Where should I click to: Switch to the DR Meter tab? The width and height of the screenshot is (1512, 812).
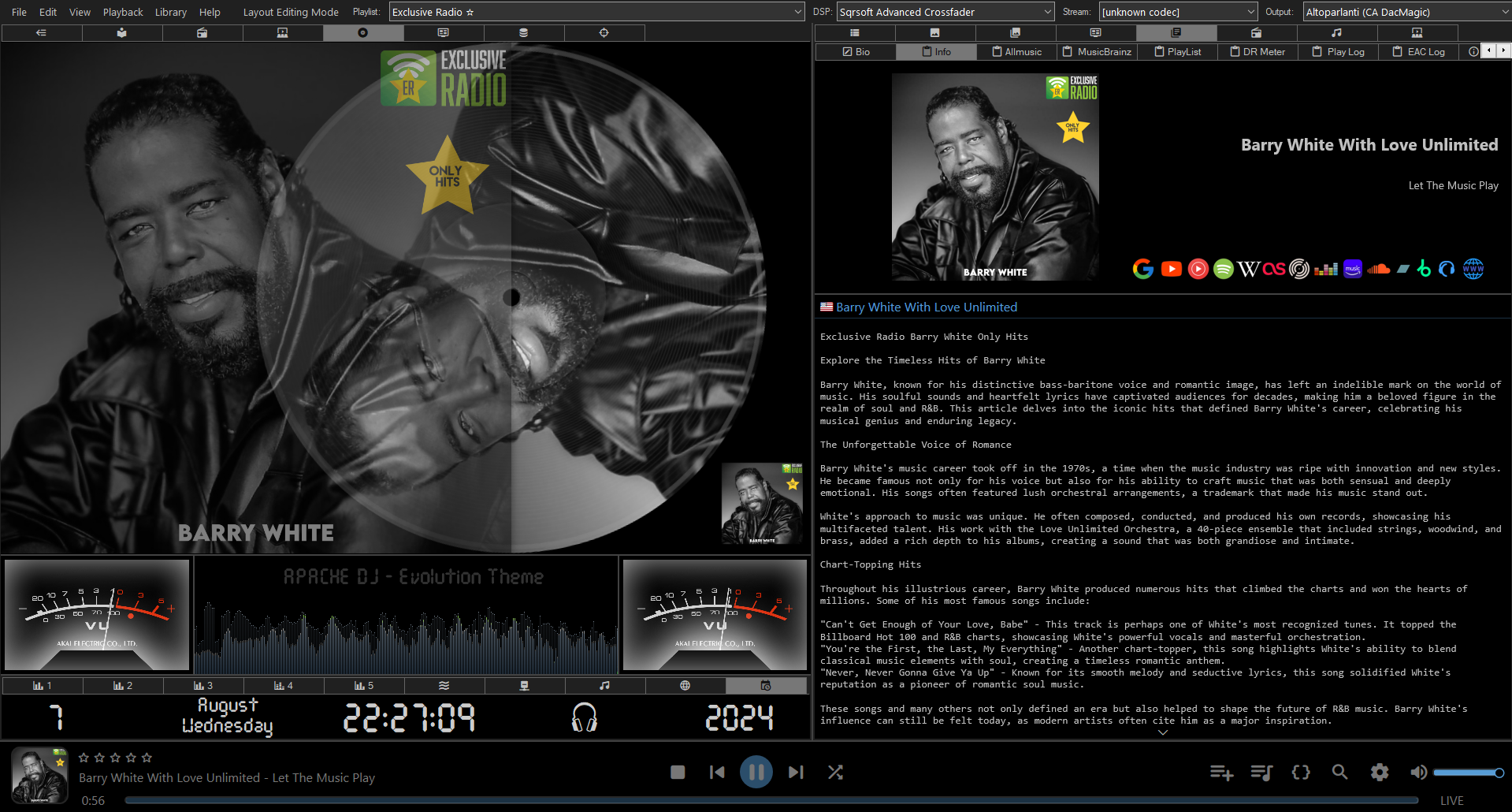[1258, 51]
